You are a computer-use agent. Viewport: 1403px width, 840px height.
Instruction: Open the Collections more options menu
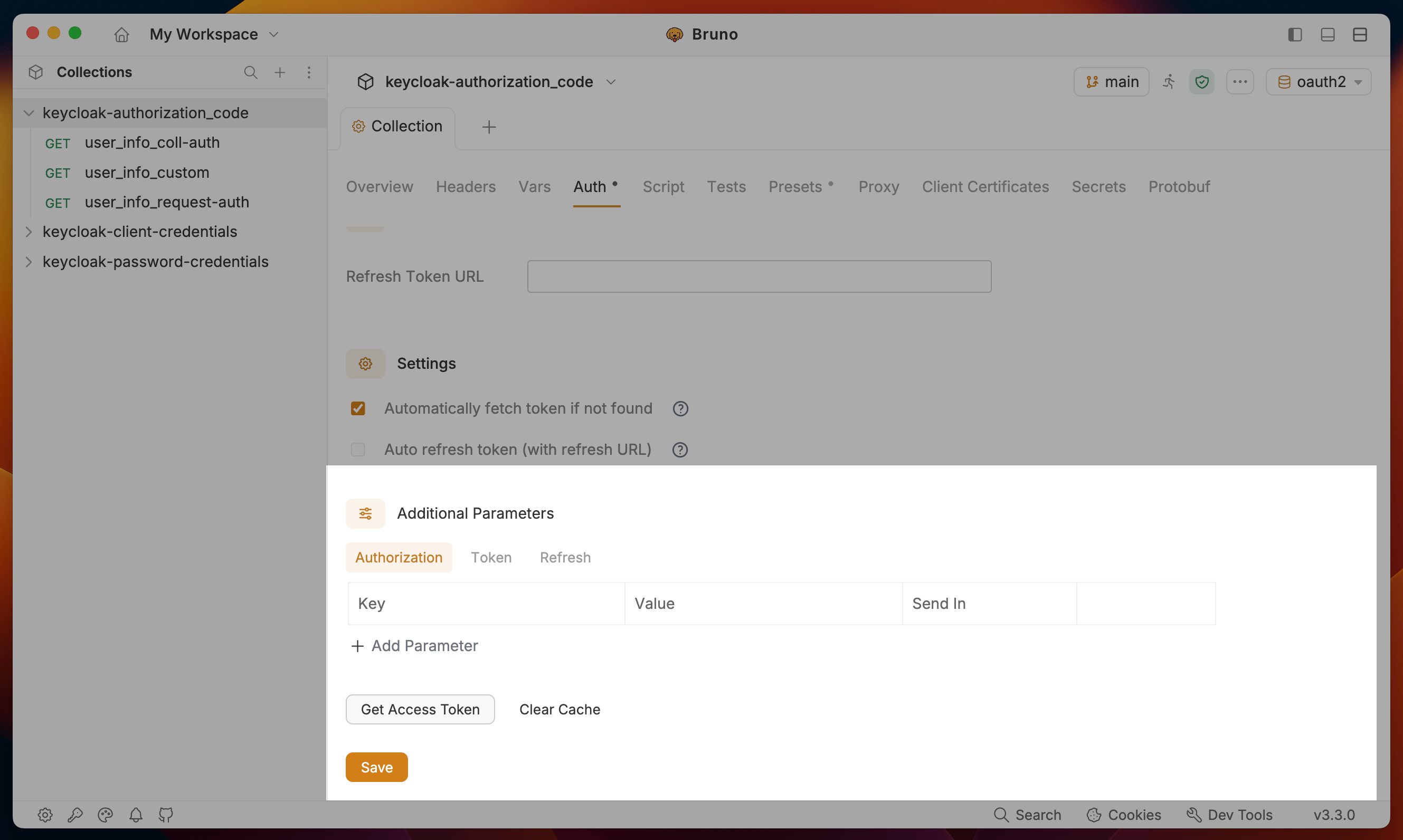click(x=309, y=72)
